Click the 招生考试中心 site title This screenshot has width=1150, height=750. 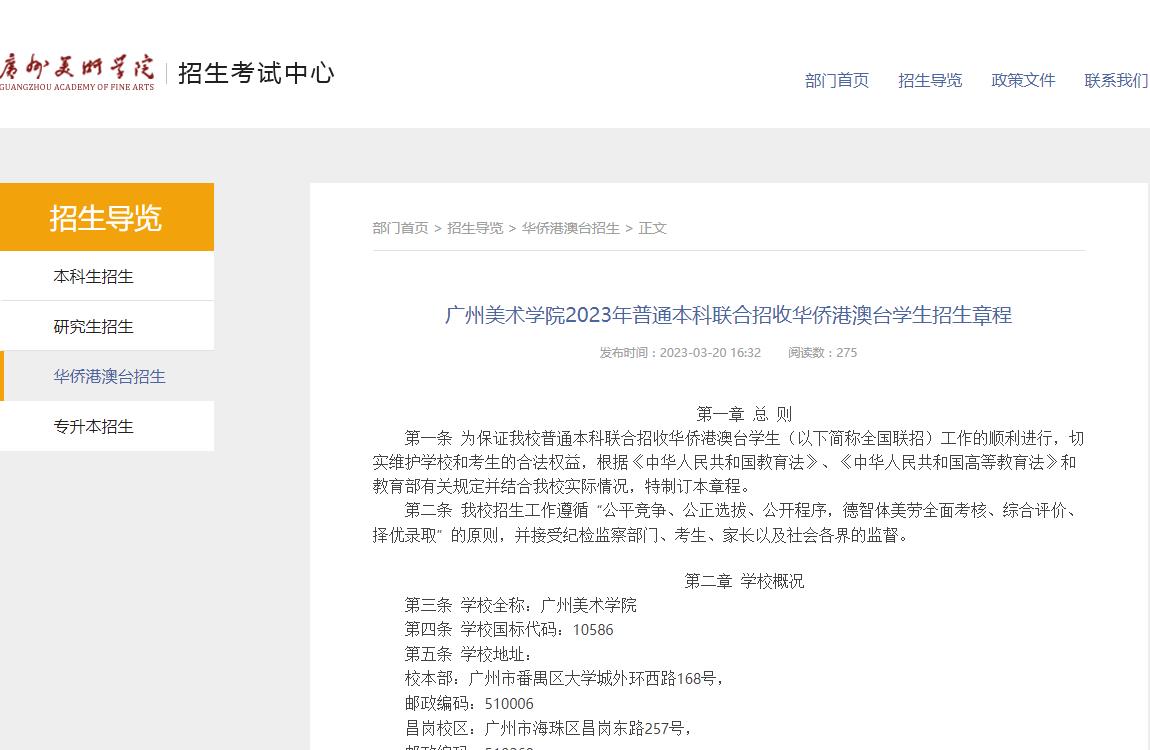pyautogui.click(x=256, y=73)
